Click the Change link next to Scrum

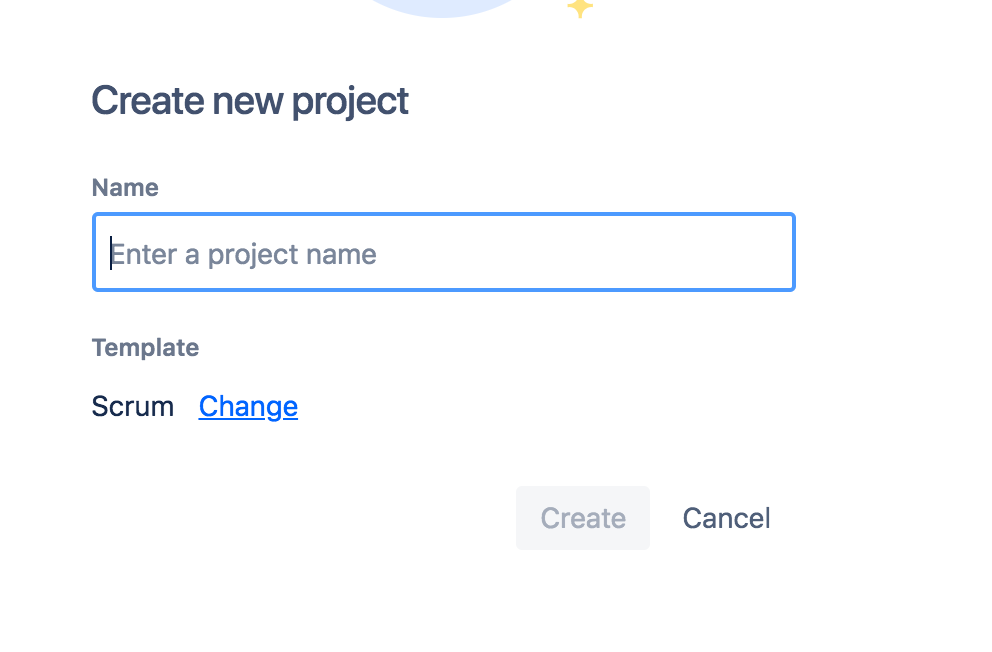point(248,407)
